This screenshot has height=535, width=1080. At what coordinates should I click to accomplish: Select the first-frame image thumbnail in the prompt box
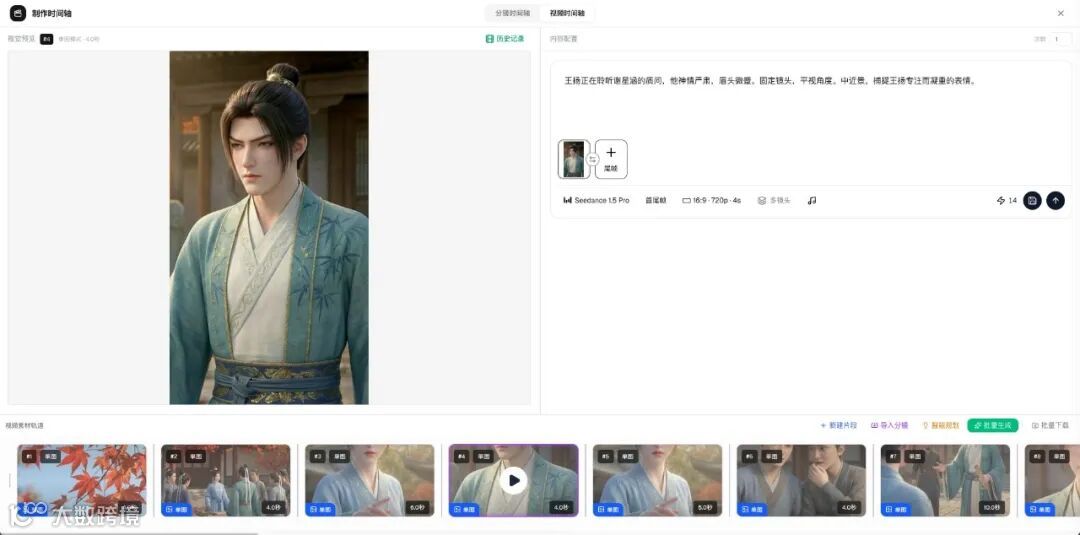pyautogui.click(x=574, y=159)
